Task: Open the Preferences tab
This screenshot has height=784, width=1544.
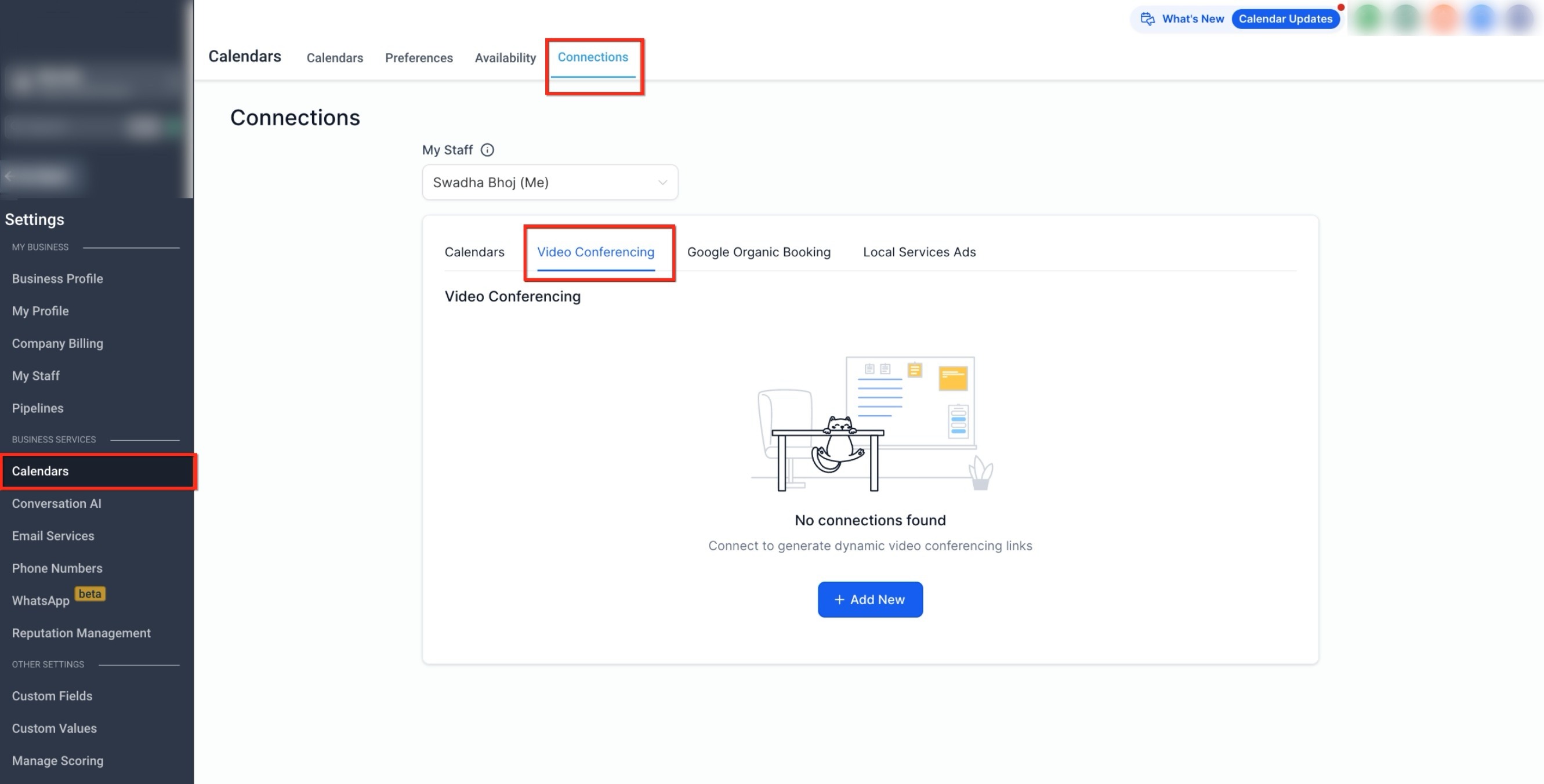Action: (418, 58)
